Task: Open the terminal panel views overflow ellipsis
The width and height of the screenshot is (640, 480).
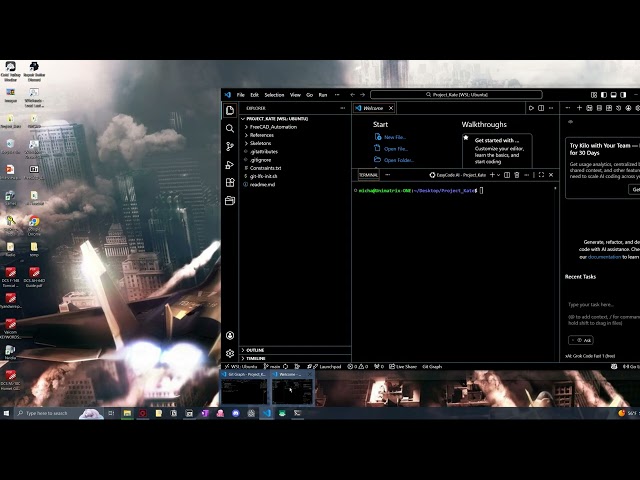Action: (x=388, y=175)
